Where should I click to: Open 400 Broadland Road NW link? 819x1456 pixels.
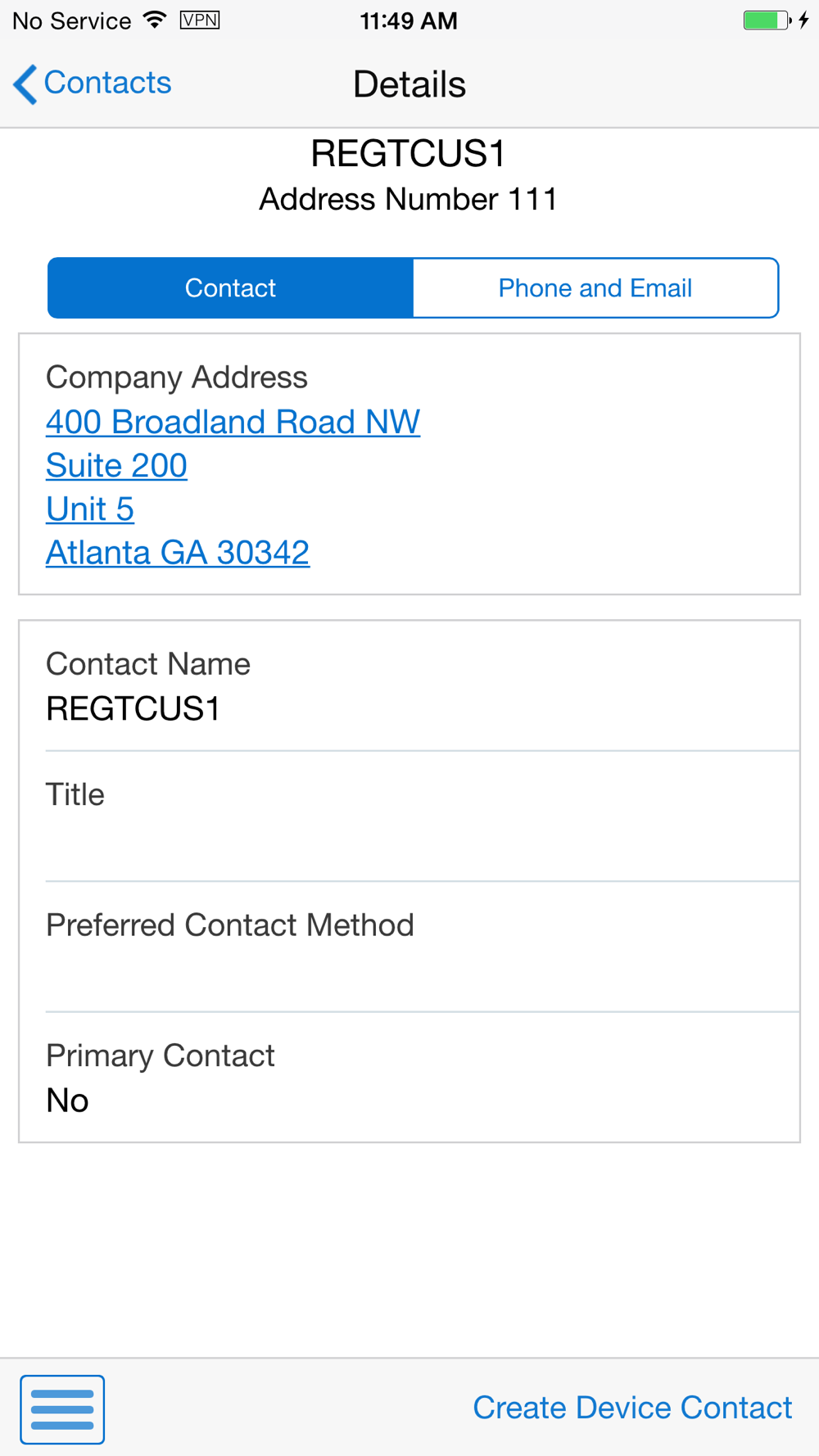[x=233, y=422]
